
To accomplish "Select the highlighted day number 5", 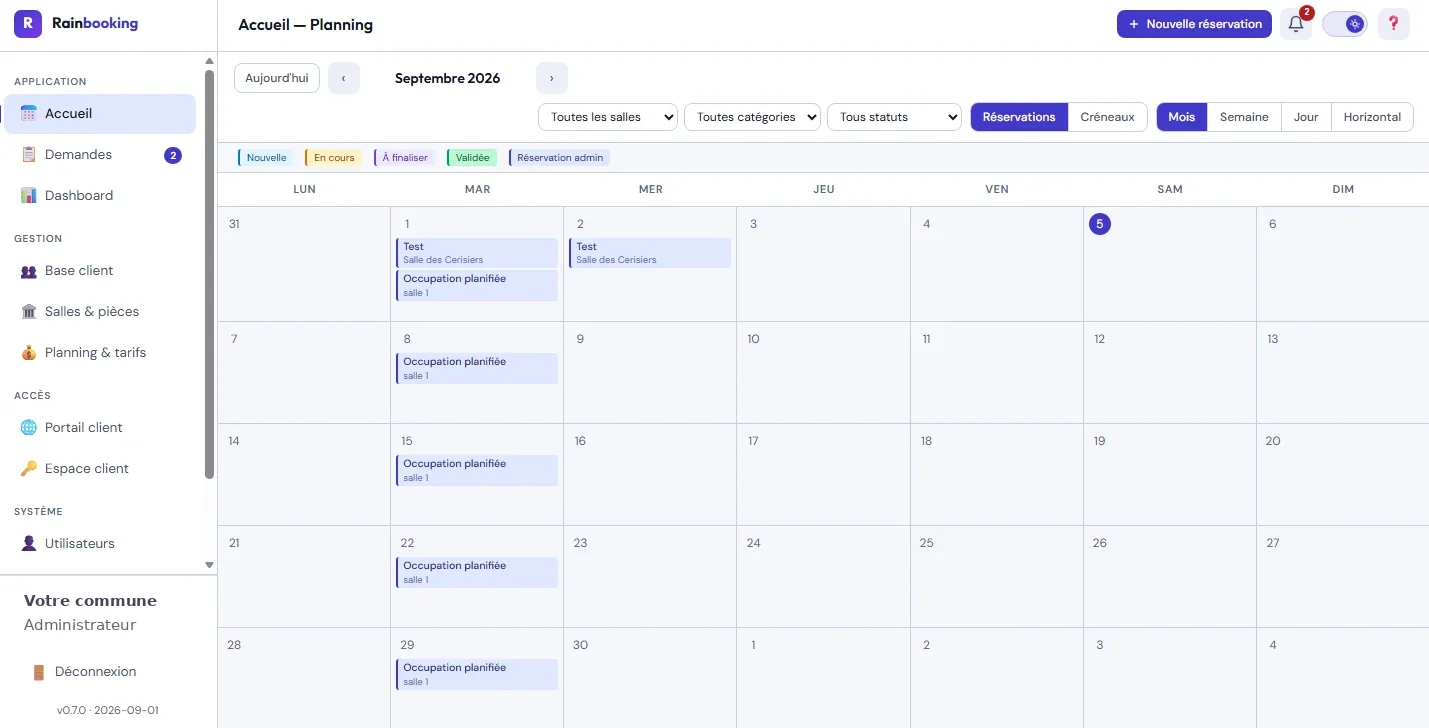I will tap(1099, 224).
